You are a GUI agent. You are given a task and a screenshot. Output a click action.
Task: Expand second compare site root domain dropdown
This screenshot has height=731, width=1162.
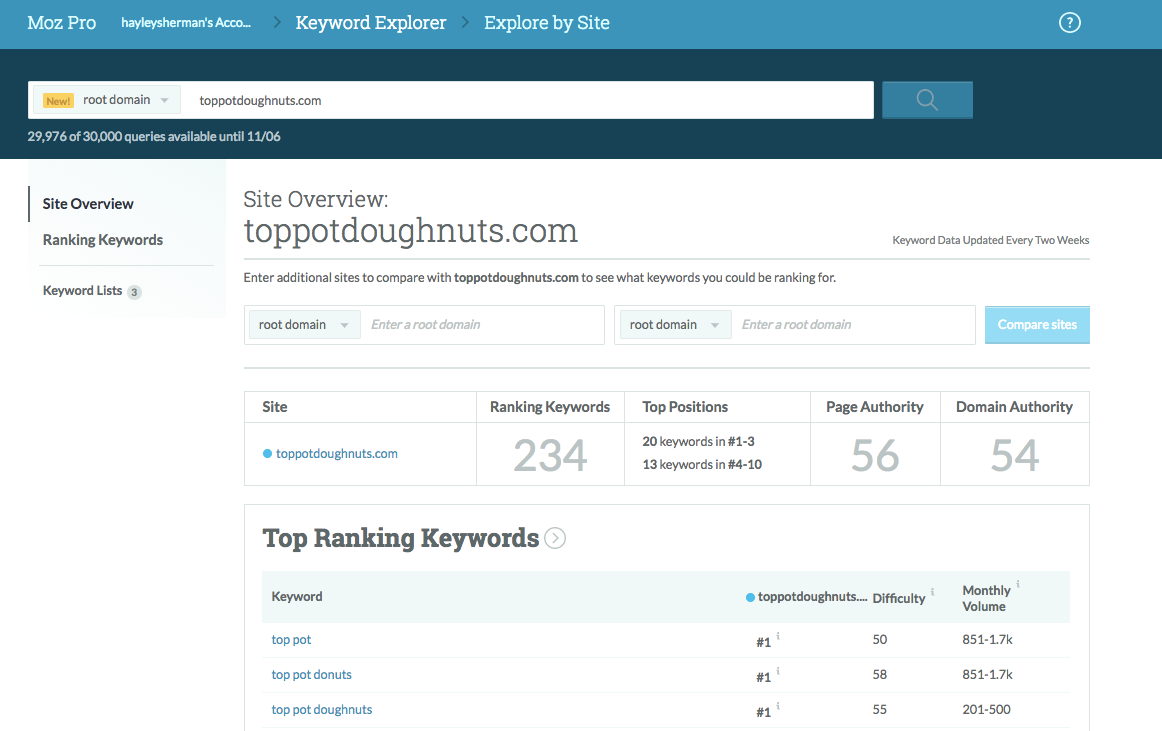coord(675,325)
